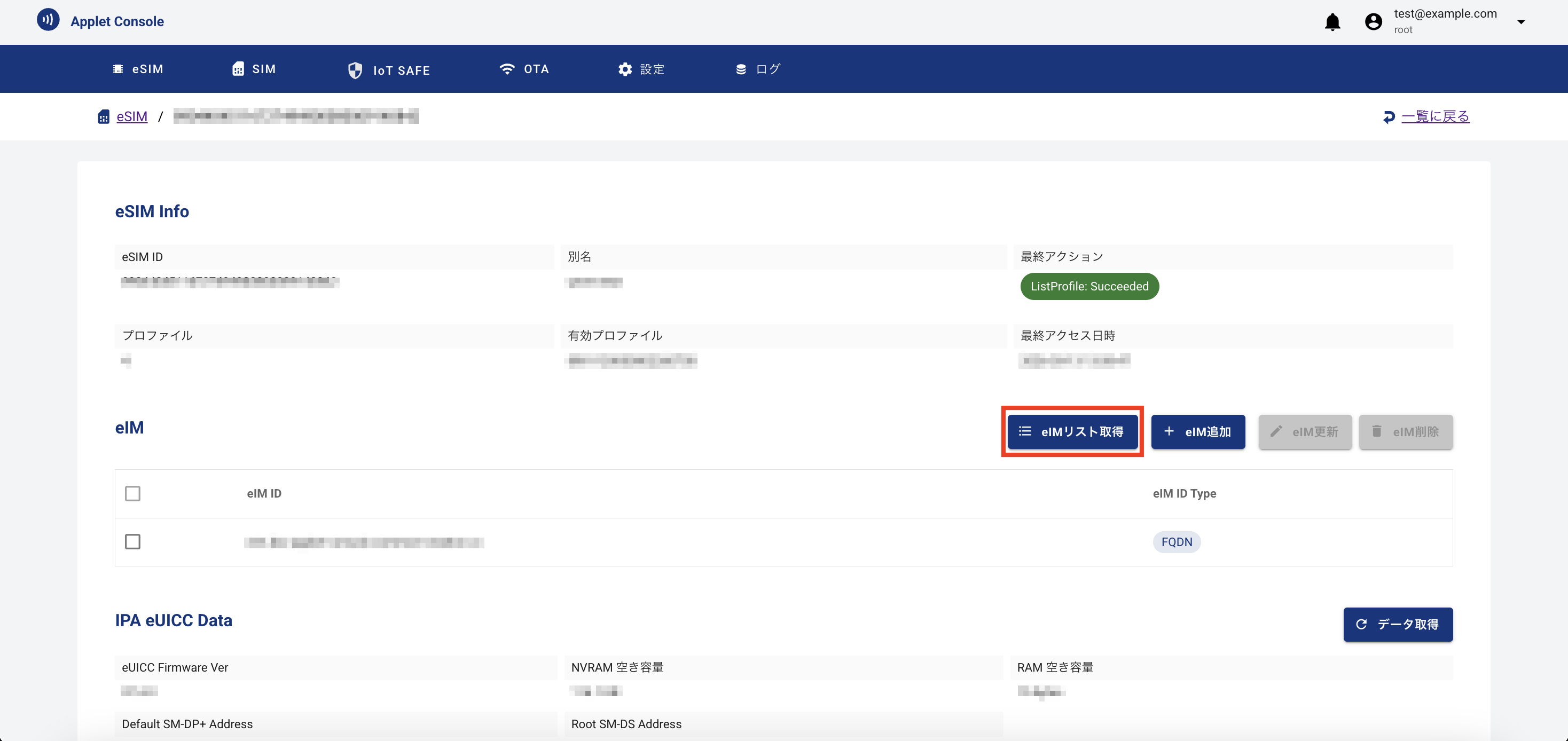Open the SIM navigation menu
The image size is (1568, 741).
click(254, 69)
